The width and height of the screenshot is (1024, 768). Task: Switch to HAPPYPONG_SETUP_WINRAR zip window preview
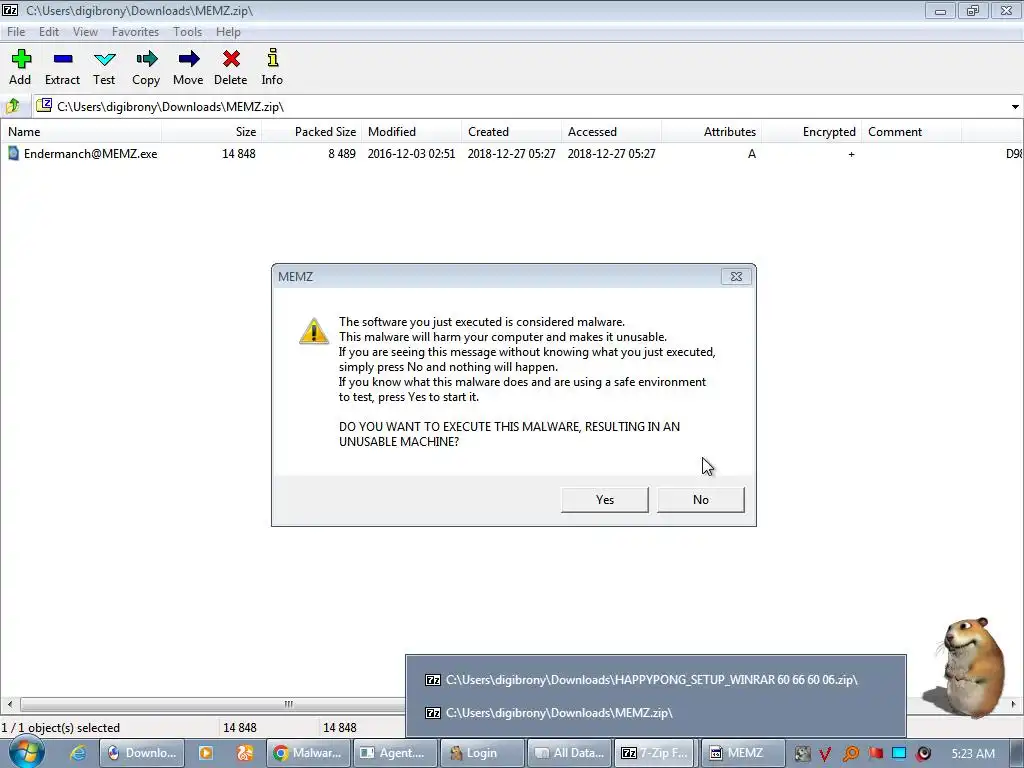[656, 680]
